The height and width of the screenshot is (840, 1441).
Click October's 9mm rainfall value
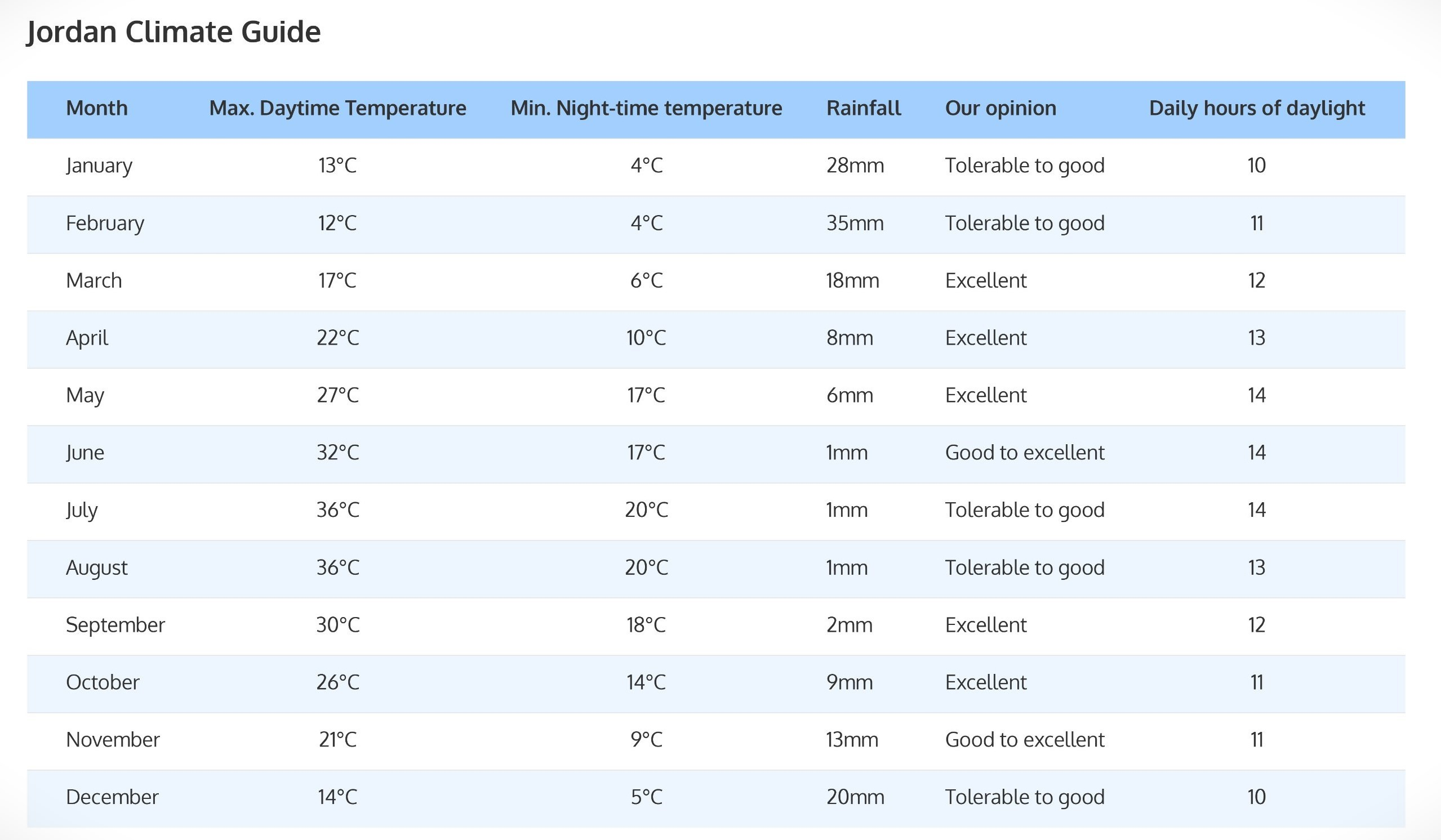[850, 682]
